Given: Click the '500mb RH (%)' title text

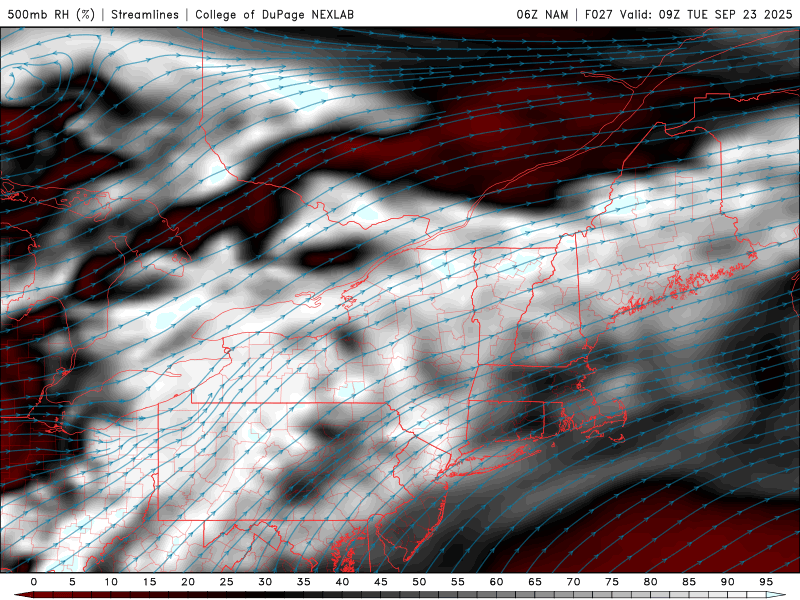Looking at the screenshot, I should tap(51, 14).
